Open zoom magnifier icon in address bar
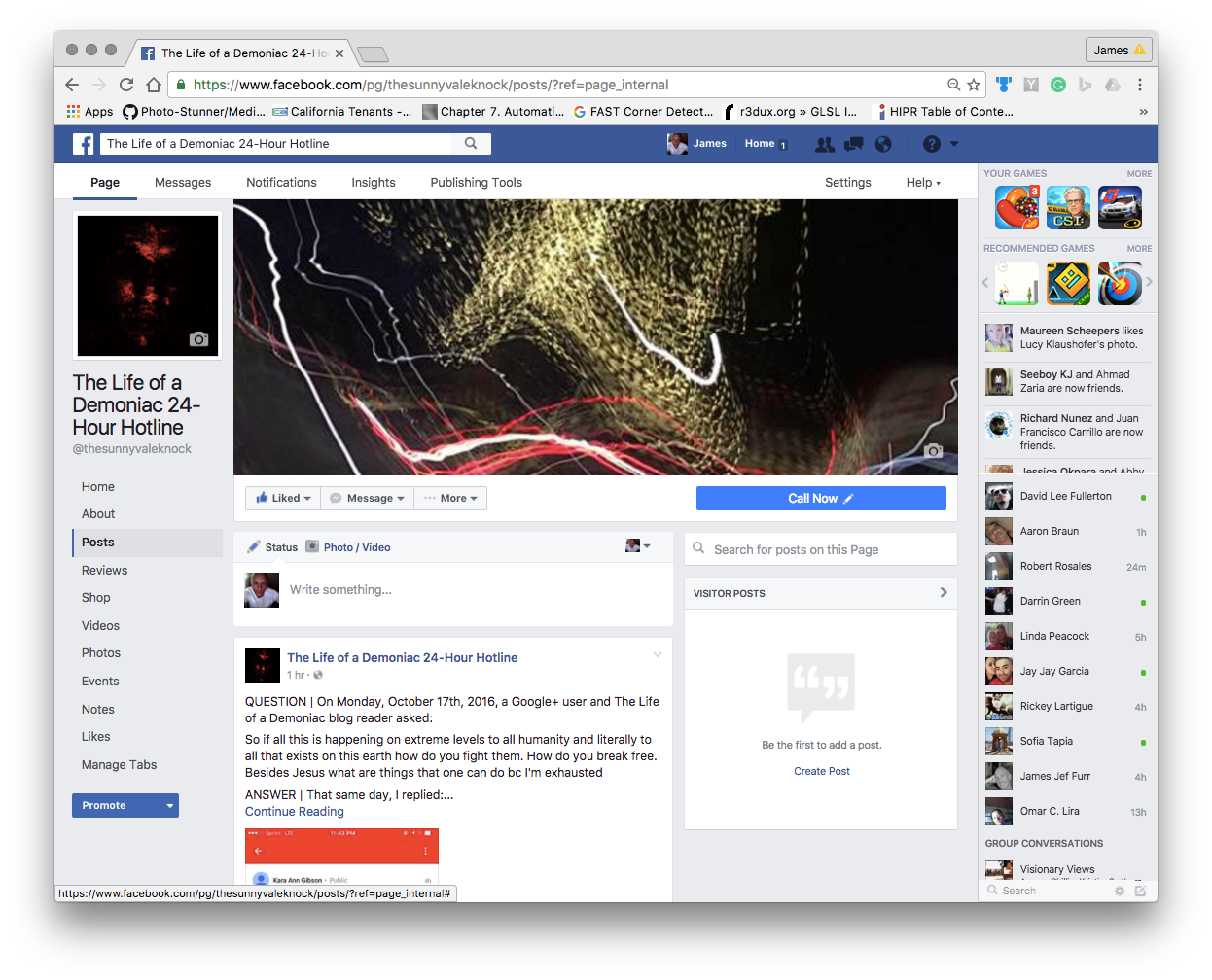1212x980 pixels. (954, 85)
